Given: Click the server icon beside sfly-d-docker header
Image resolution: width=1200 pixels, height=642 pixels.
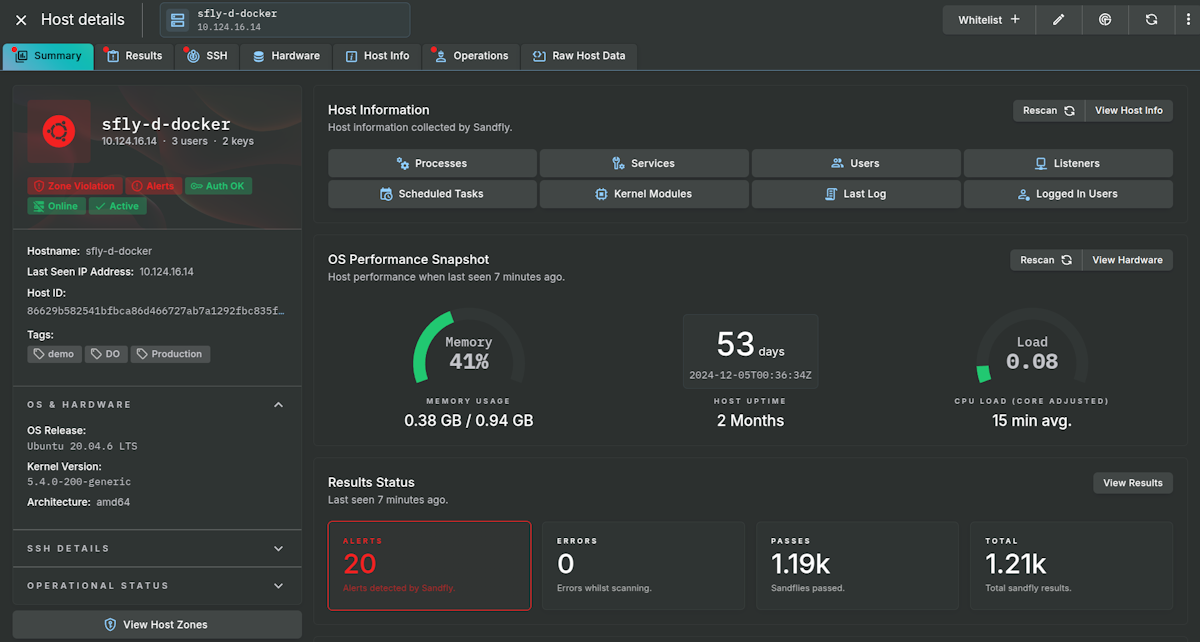Looking at the screenshot, I should coord(178,20).
